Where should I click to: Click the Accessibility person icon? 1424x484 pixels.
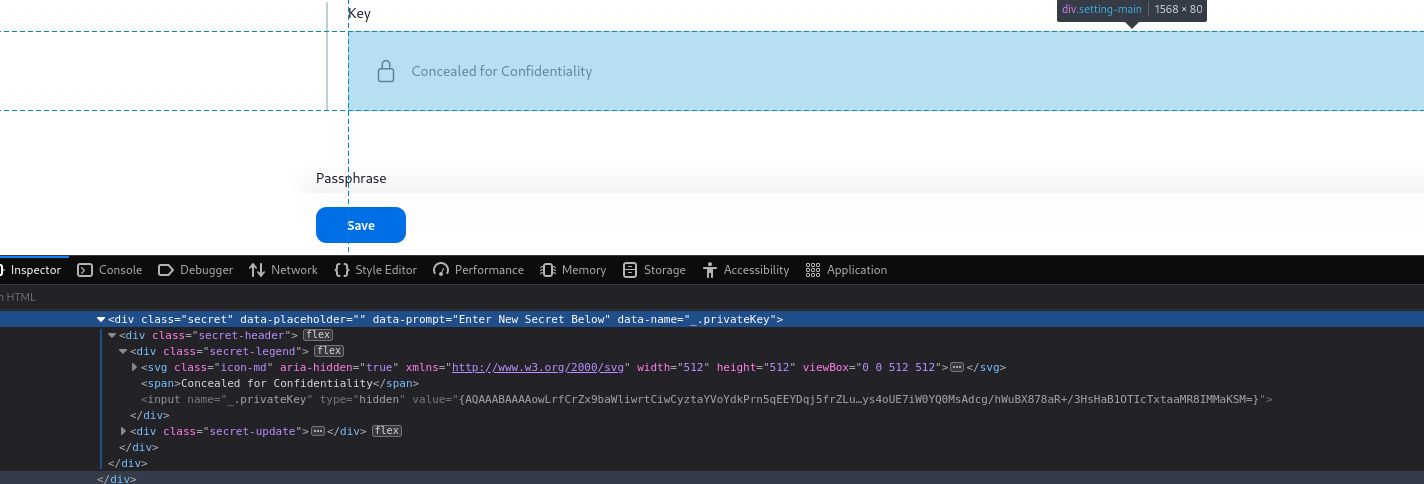coord(710,270)
